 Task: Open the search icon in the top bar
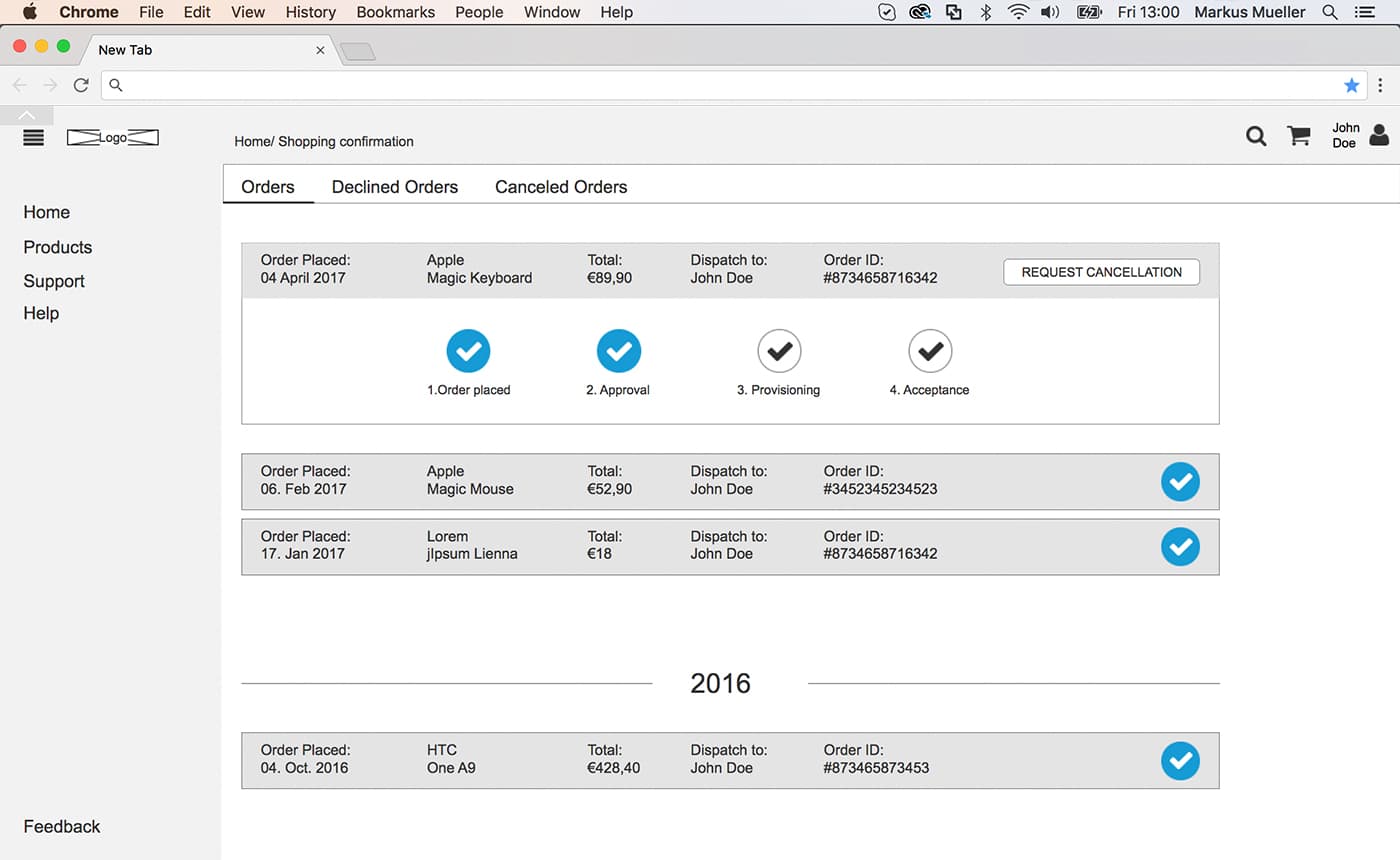point(1256,136)
